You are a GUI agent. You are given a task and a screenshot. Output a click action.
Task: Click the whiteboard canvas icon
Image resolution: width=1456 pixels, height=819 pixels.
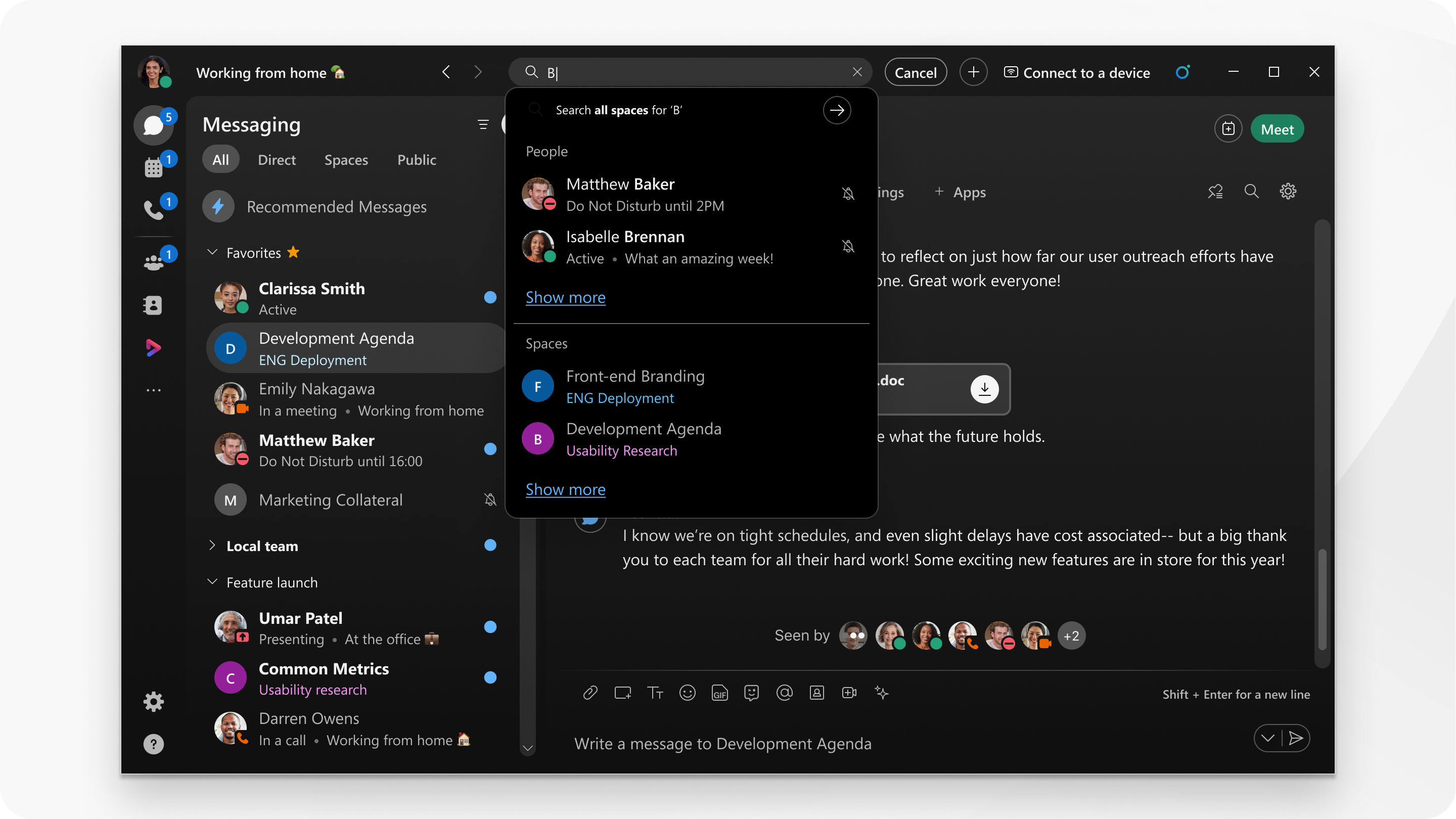(621, 692)
